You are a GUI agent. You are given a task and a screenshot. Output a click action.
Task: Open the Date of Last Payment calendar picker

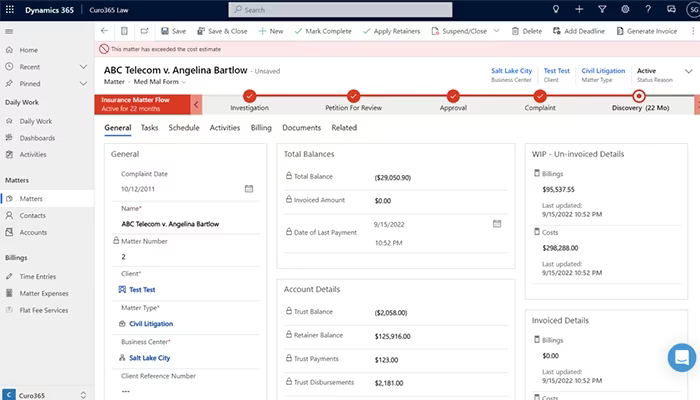coord(497,224)
